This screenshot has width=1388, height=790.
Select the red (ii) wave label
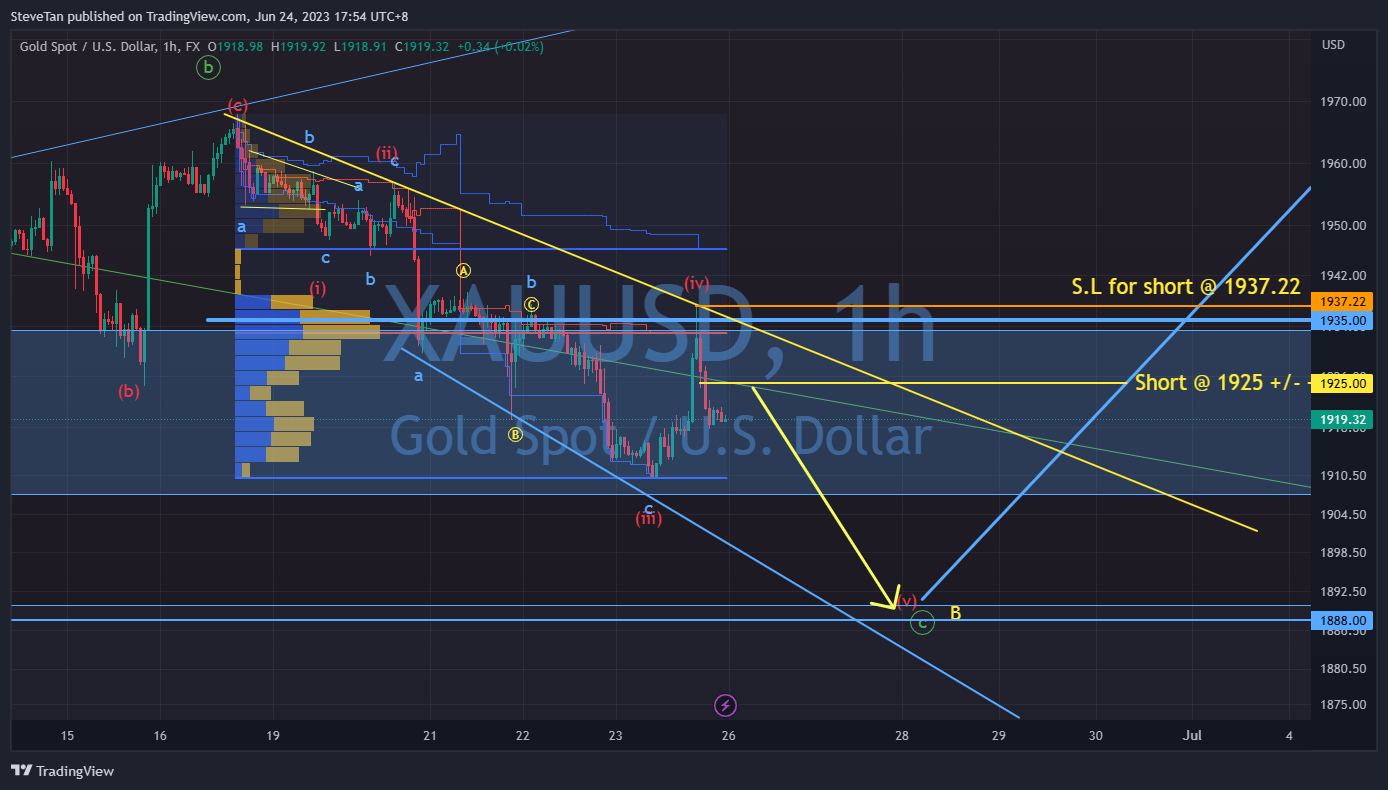tap(385, 153)
